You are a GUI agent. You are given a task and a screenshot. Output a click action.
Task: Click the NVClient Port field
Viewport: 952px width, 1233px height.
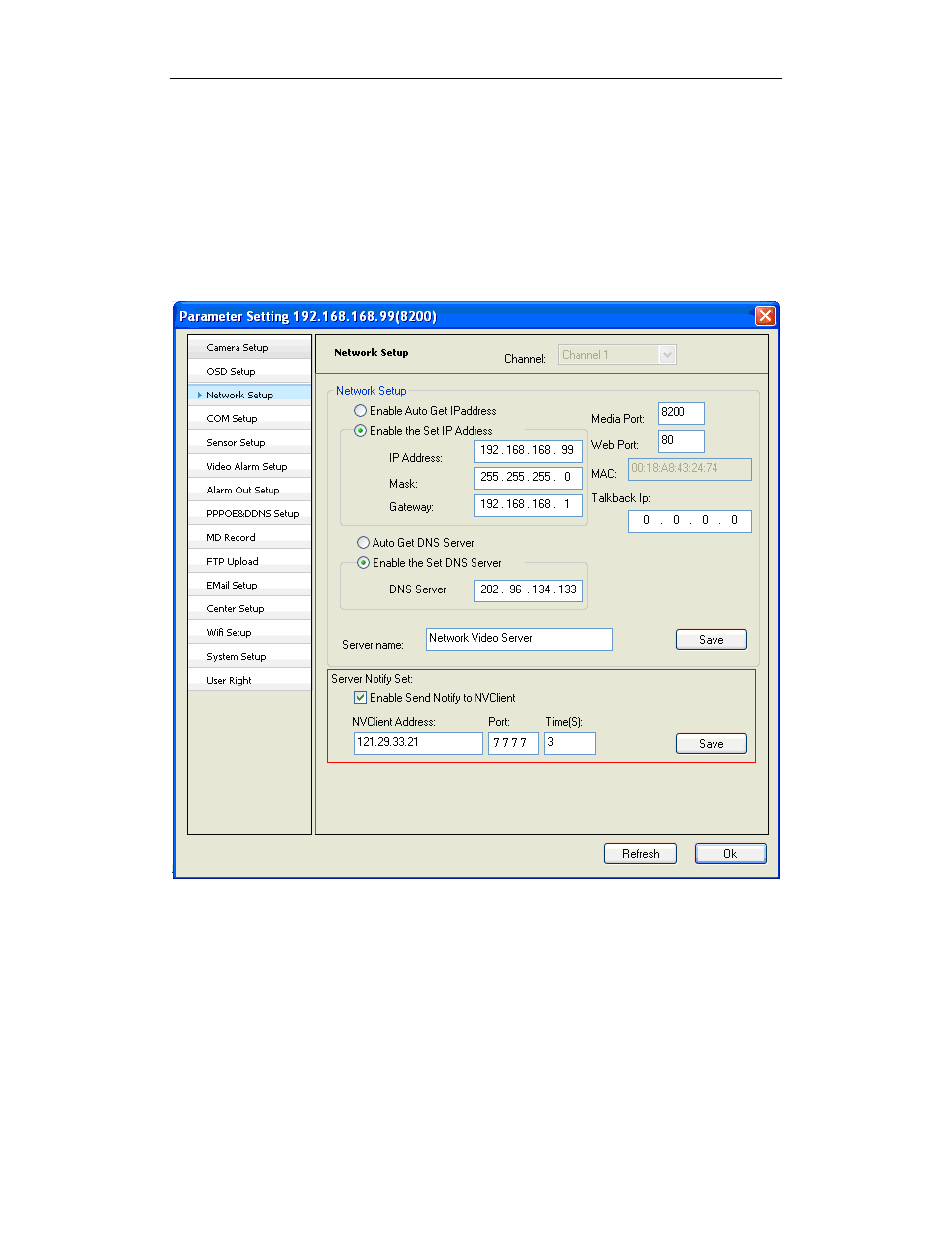pyautogui.click(x=513, y=743)
